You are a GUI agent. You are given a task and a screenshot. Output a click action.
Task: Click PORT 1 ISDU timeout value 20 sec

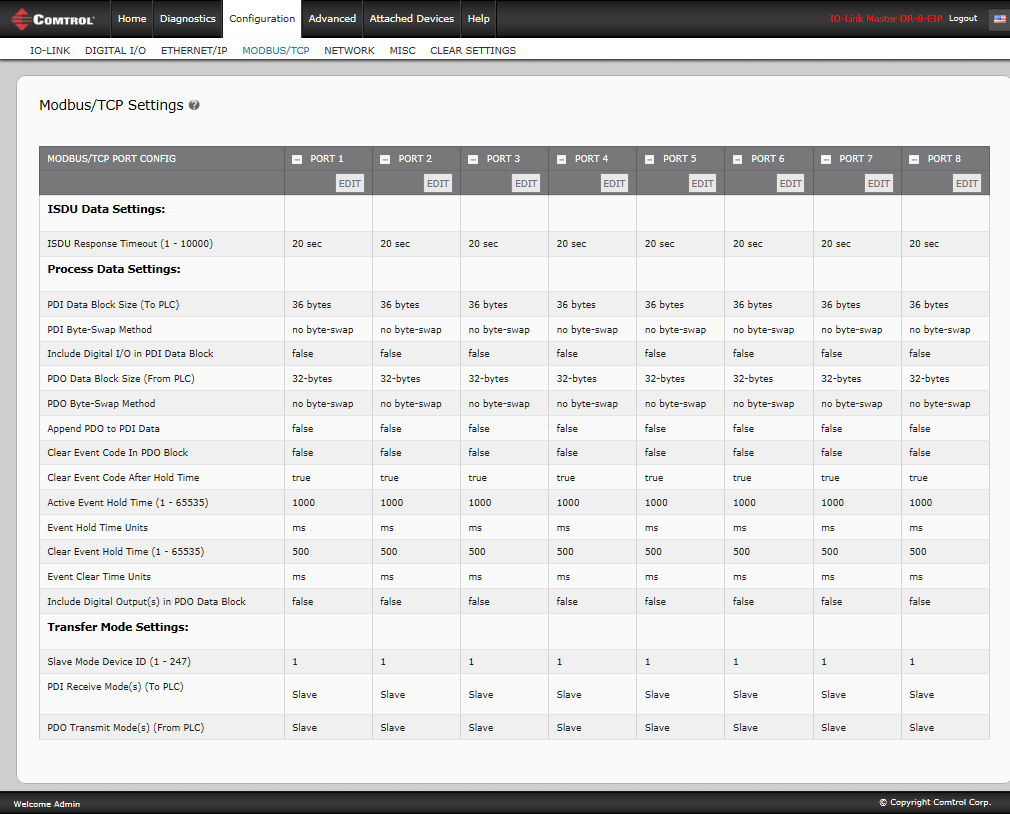click(307, 243)
